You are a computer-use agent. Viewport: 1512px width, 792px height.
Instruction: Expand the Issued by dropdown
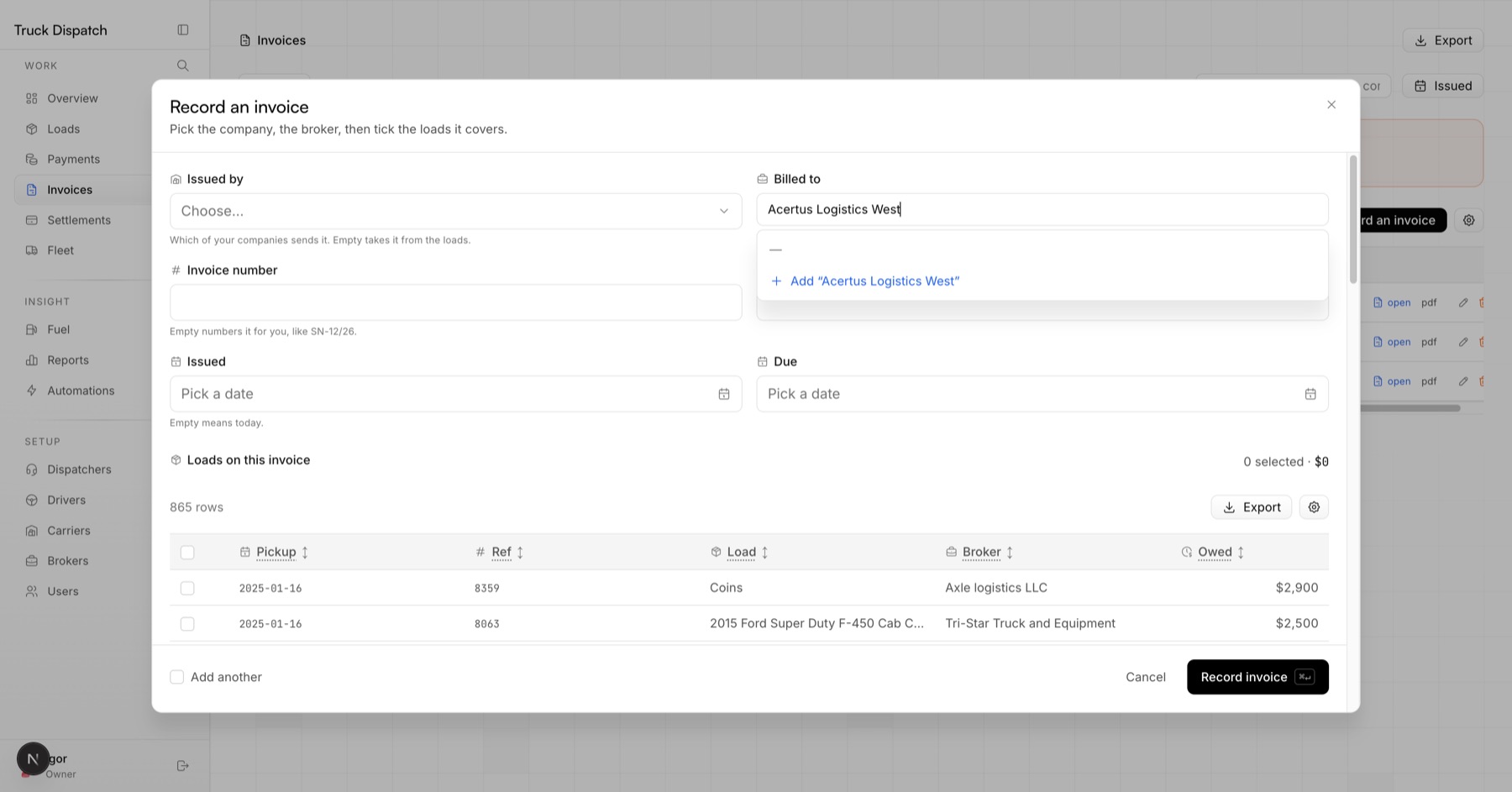pos(455,211)
